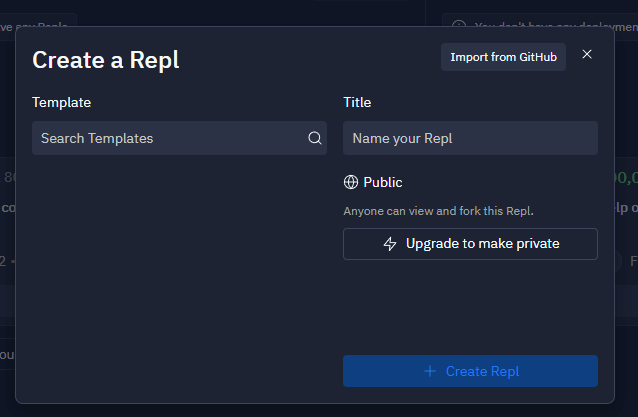Click the lightning bolt icon on Upgrade button
This screenshot has height=417, width=638.
(390, 244)
